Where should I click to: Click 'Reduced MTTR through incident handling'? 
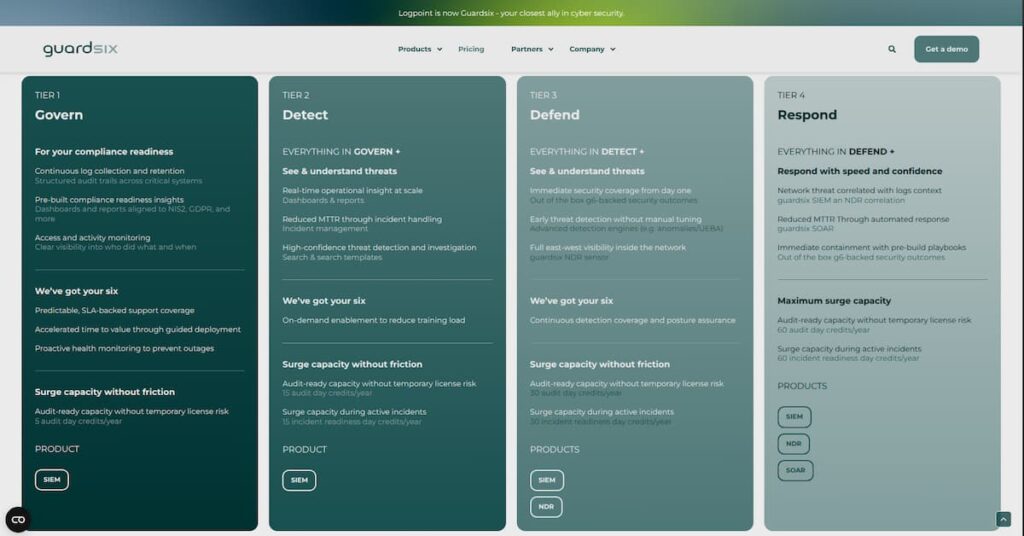(362, 219)
